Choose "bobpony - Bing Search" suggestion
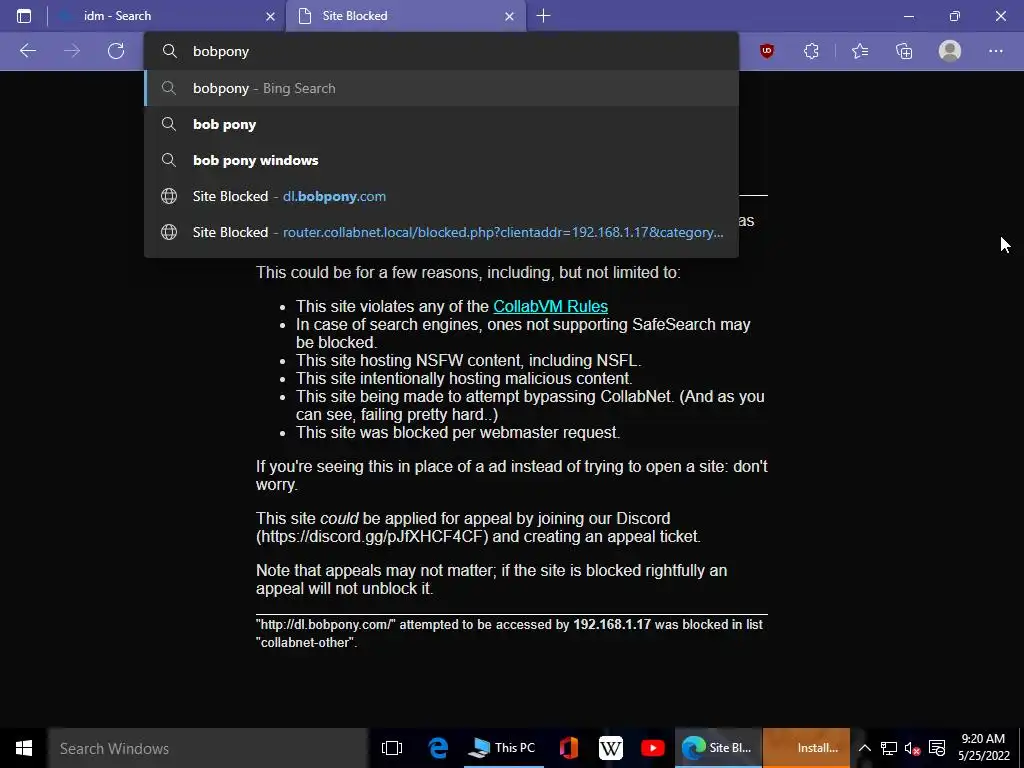The height and width of the screenshot is (768, 1024). click(x=441, y=88)
